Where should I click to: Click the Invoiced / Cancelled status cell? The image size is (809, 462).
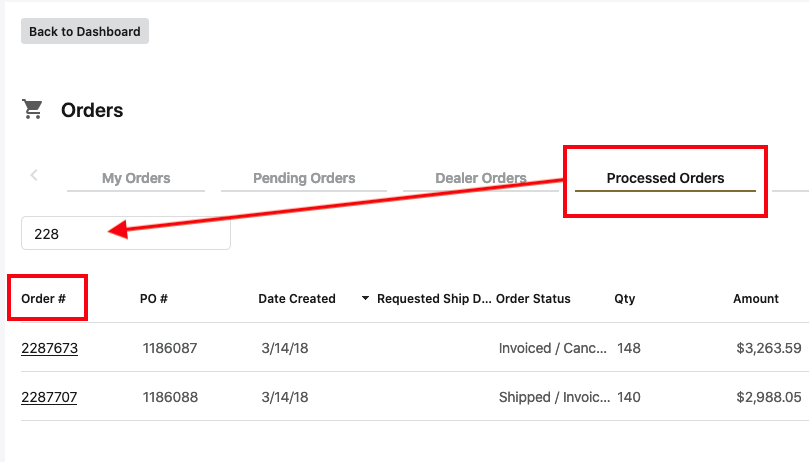coord(553,348)
